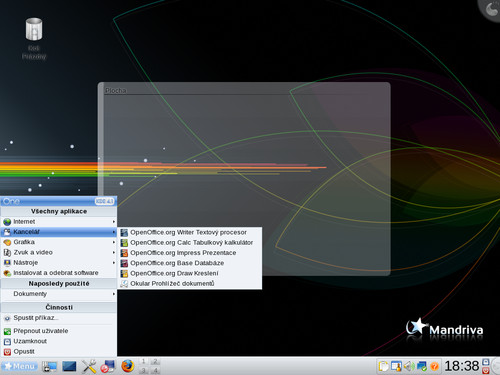Expand the Dokumenty recent submenu
The width and height of the screenshot is (500, 375).
coord(59,294)
